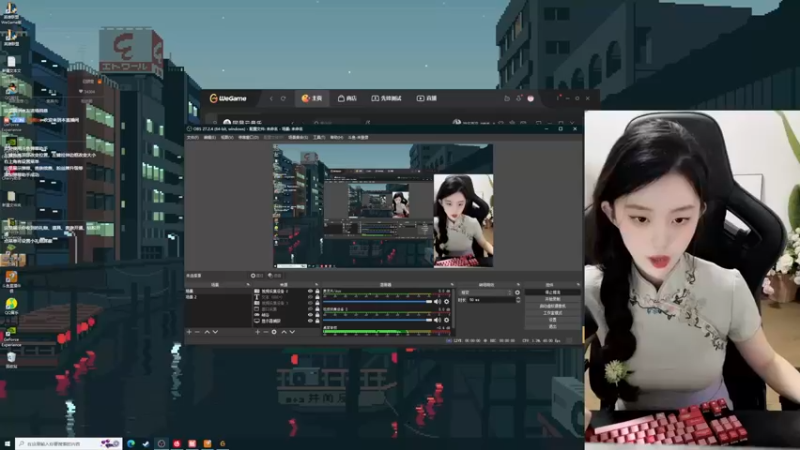Pop out the Scenes dock panel
Screen dimensions: 800x450
tap(248, 285)
